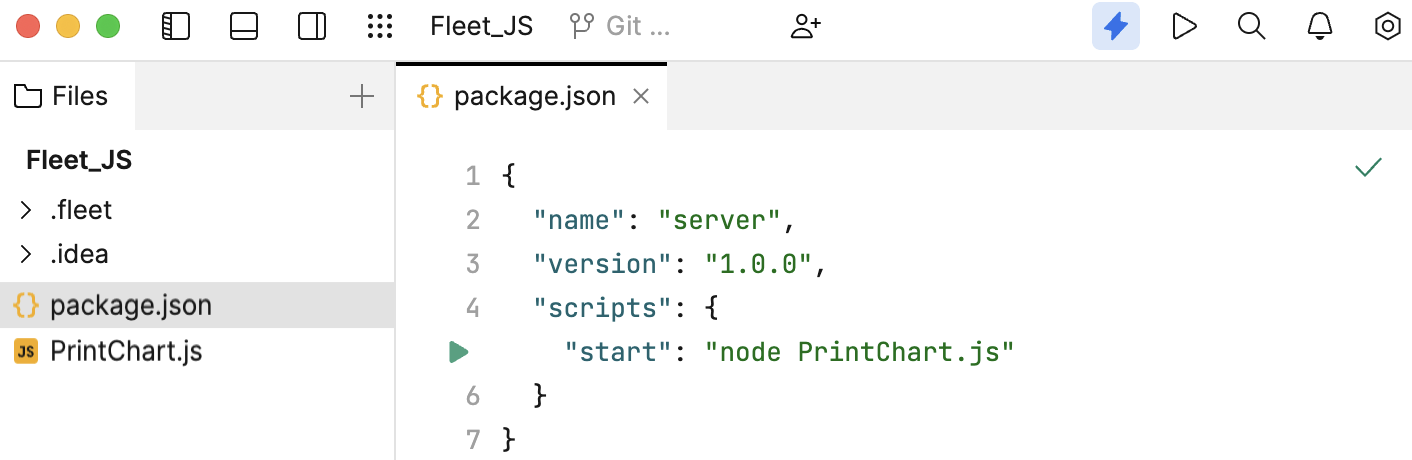Toggle the bottom panel icon
This screenshot has height=460, width=1412.
[244, 27]
